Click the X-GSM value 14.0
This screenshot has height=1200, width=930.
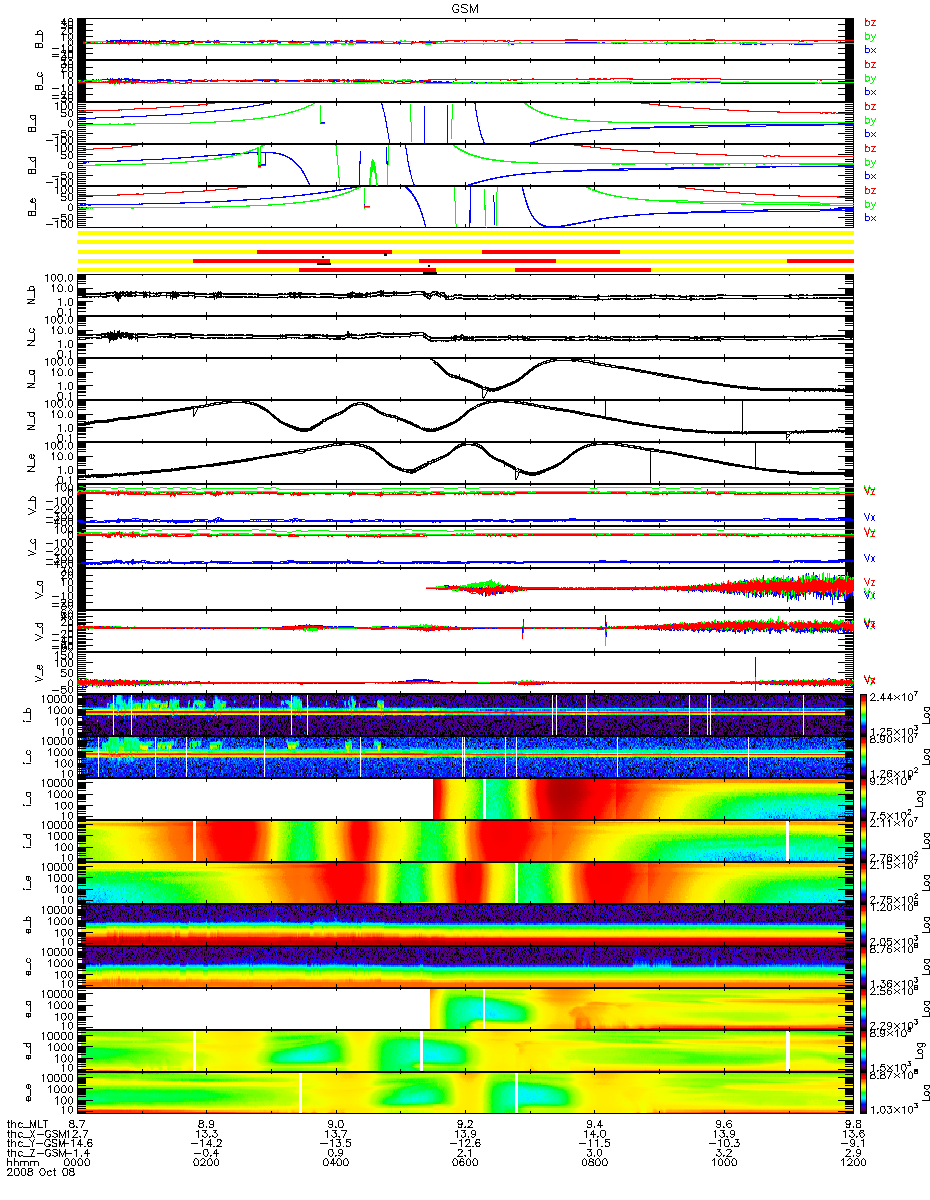595,1134
